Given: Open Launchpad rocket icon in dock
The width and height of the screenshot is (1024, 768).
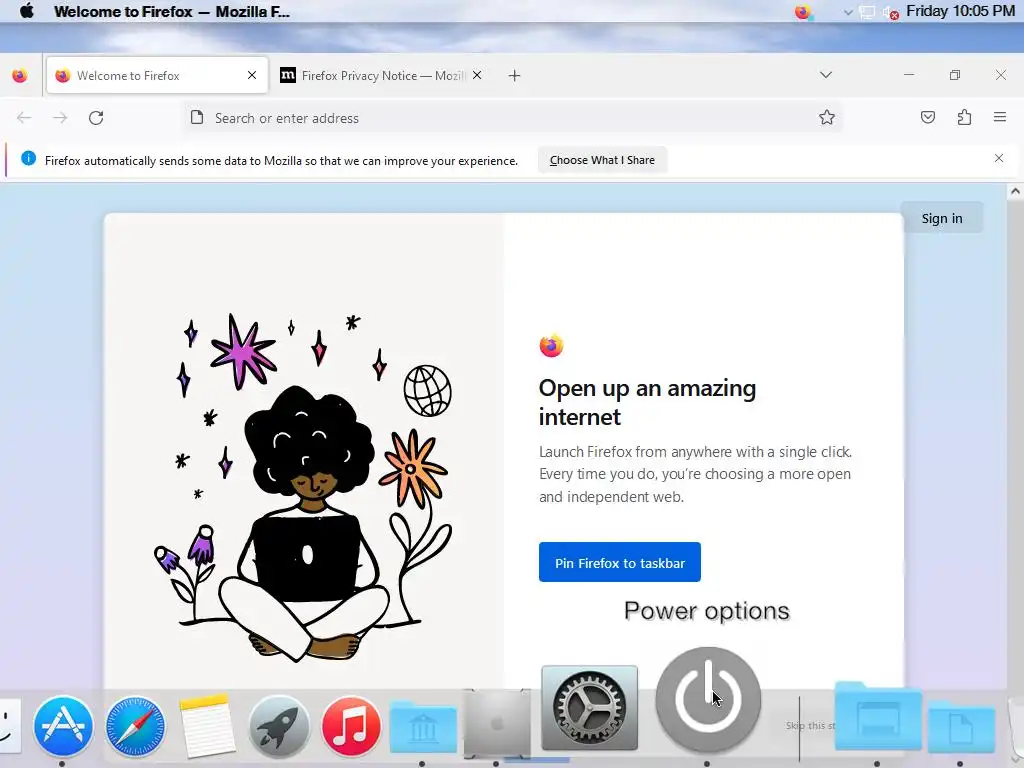Looking at the screenshot, I should [x=279, y=726].
